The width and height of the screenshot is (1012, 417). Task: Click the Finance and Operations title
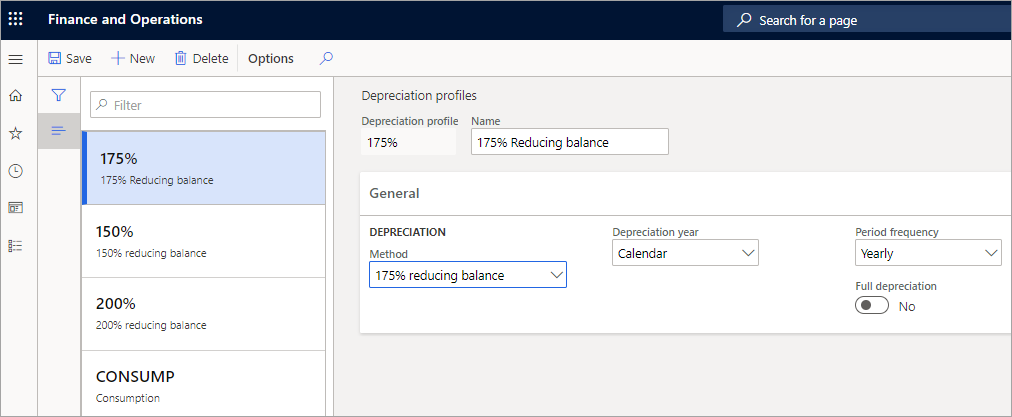pos(125,19)
